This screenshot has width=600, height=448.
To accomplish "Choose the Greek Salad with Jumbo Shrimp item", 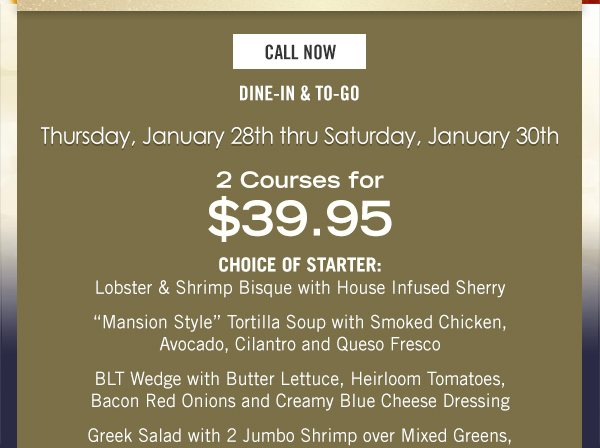I will 300,436.
